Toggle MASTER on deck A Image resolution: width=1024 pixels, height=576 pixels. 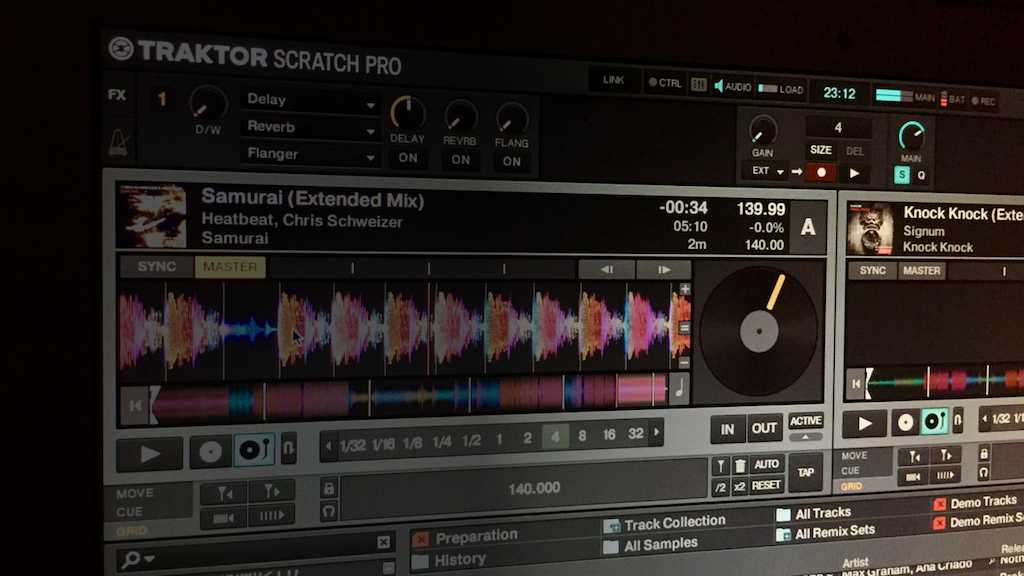pos(230,267)
